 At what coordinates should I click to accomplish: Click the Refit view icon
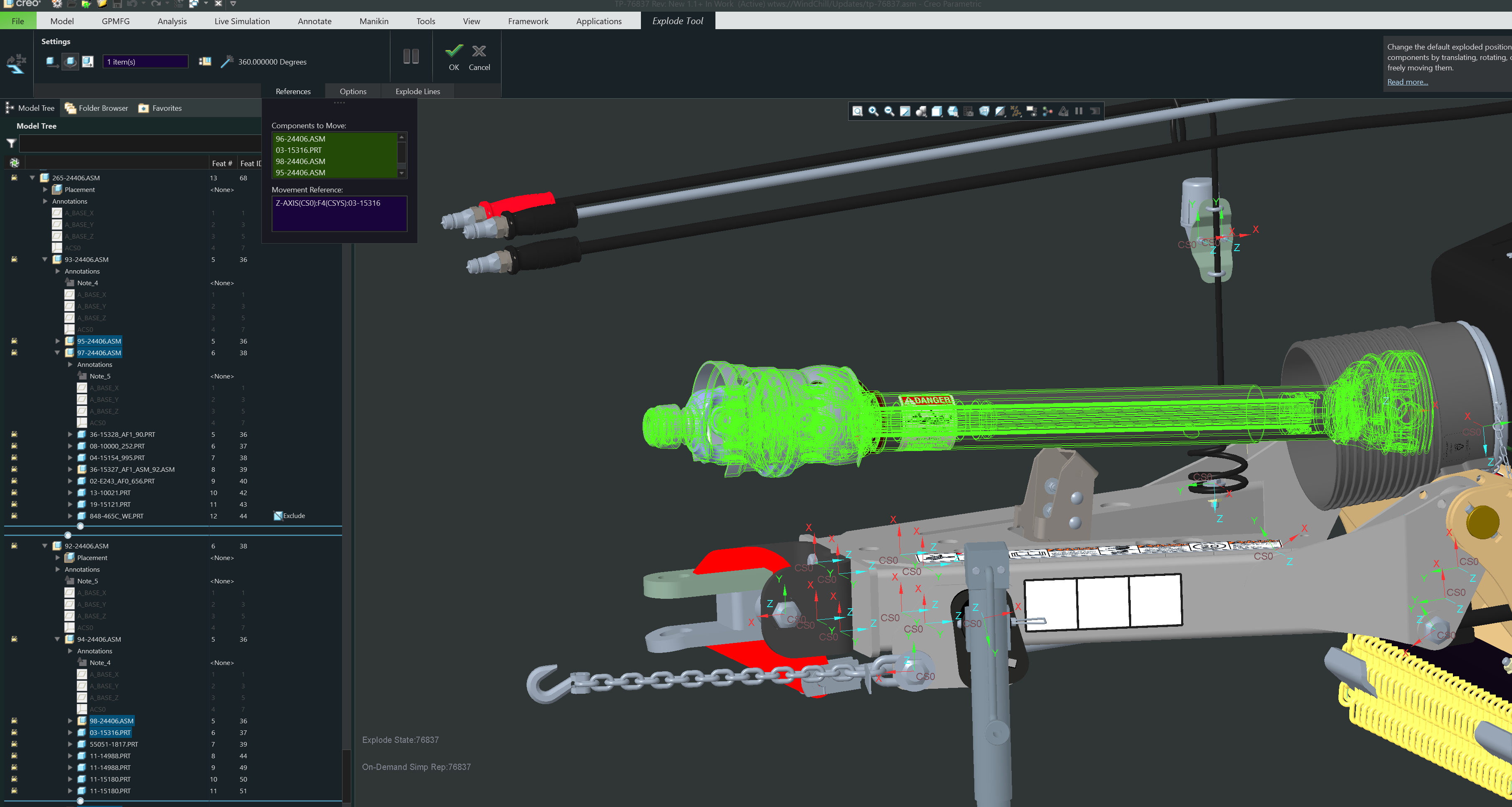click(857, 111)
